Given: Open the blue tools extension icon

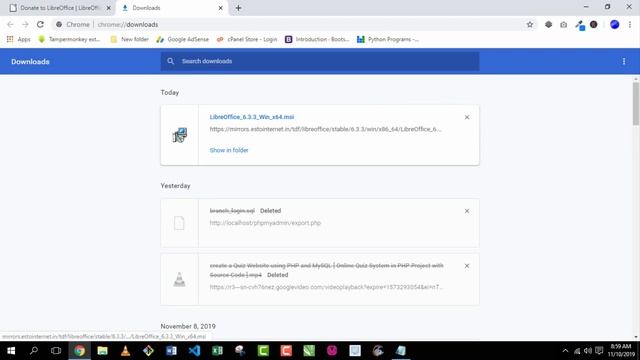Looking at the screenshot, I should coord(579,25).
